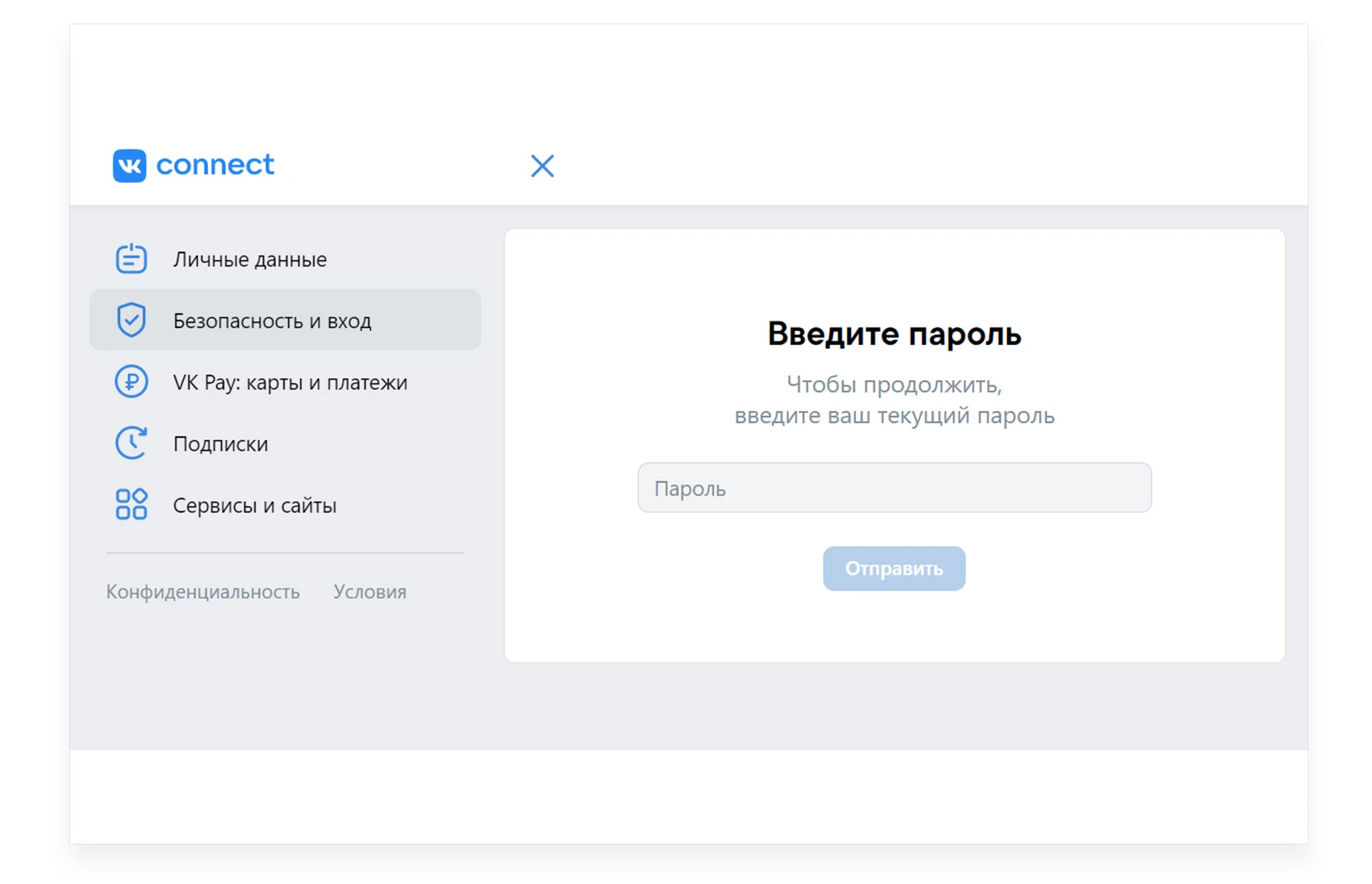
Task: Click the shield checkmark security icon
Action: (x=131, y=320)
